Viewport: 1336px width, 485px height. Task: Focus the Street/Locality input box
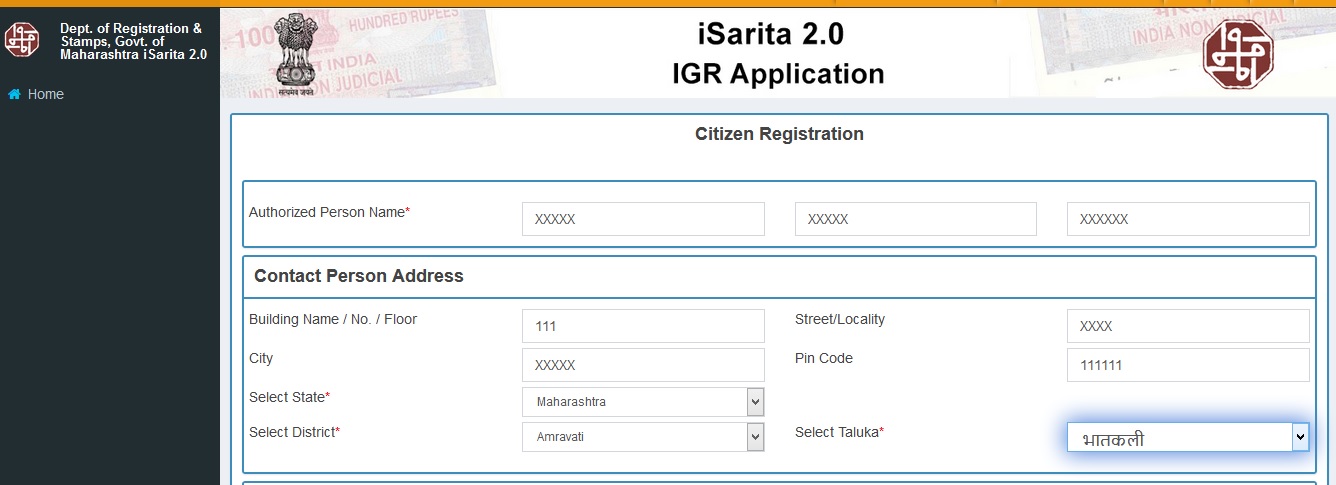click(x=1187, y=326)
